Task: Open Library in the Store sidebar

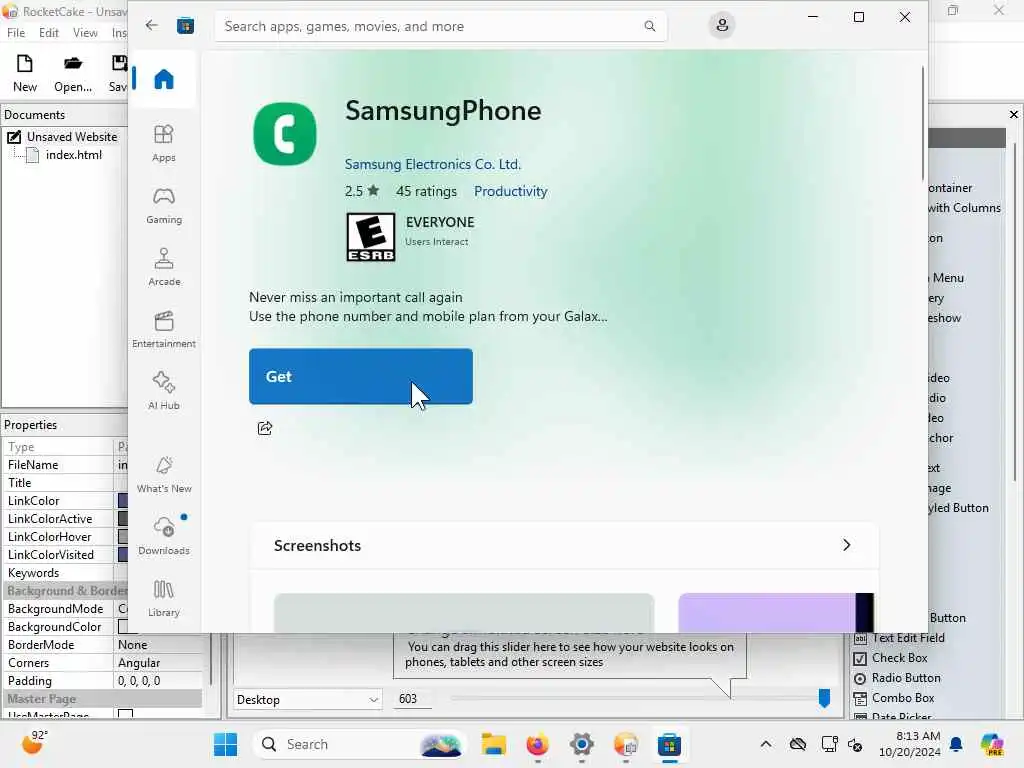Action: click(163, 598)
